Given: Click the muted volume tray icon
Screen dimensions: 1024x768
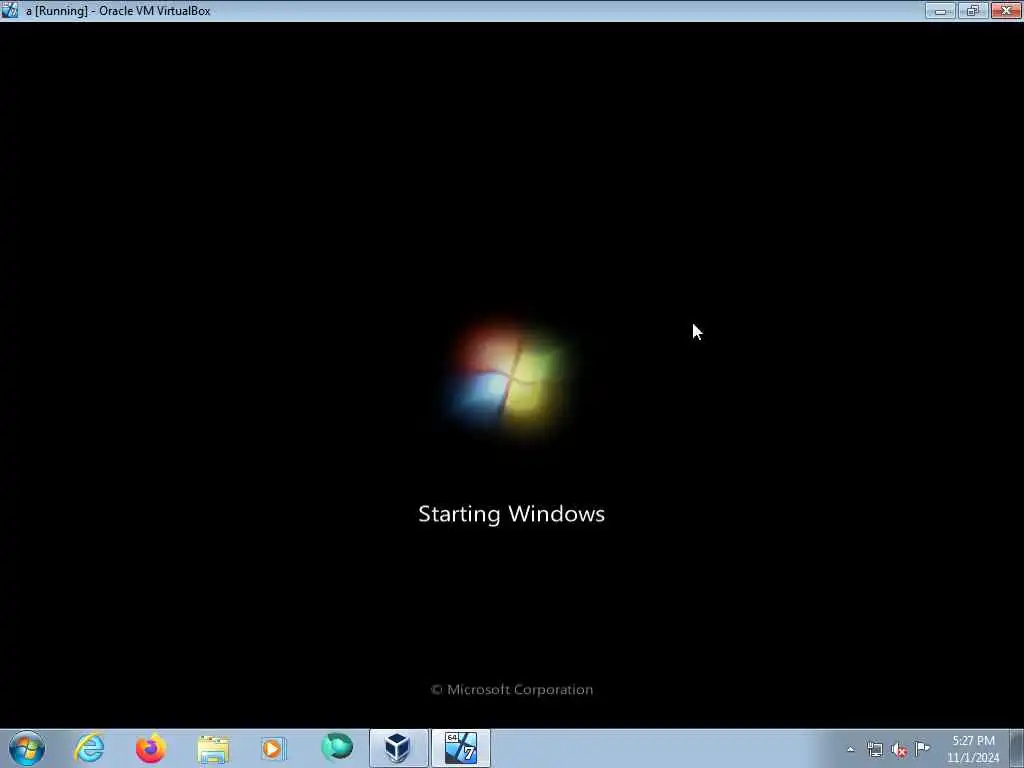Looking at the screenshot, I should coord(899,750).
